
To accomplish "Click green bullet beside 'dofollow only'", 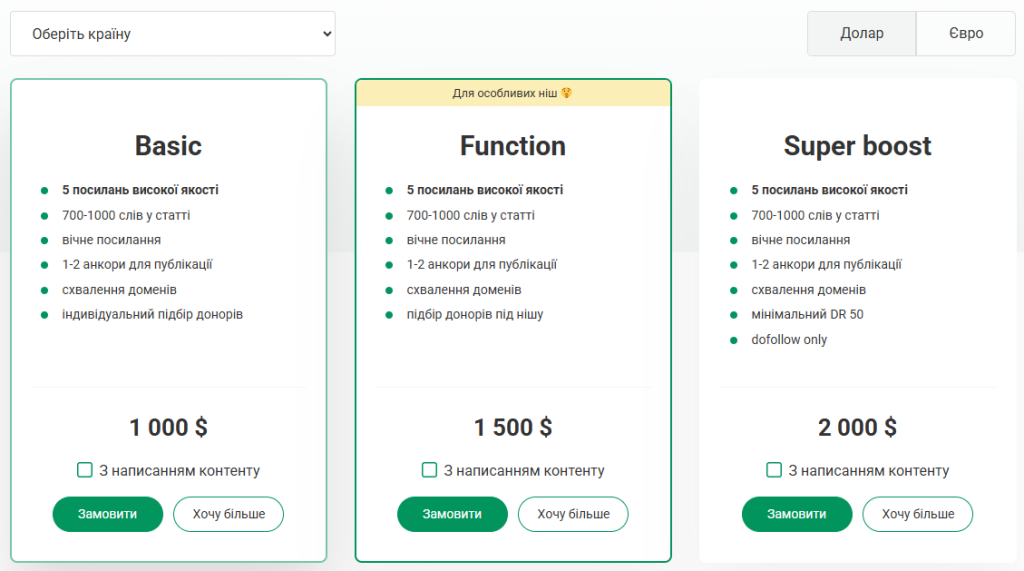I will tap(733, 340).
